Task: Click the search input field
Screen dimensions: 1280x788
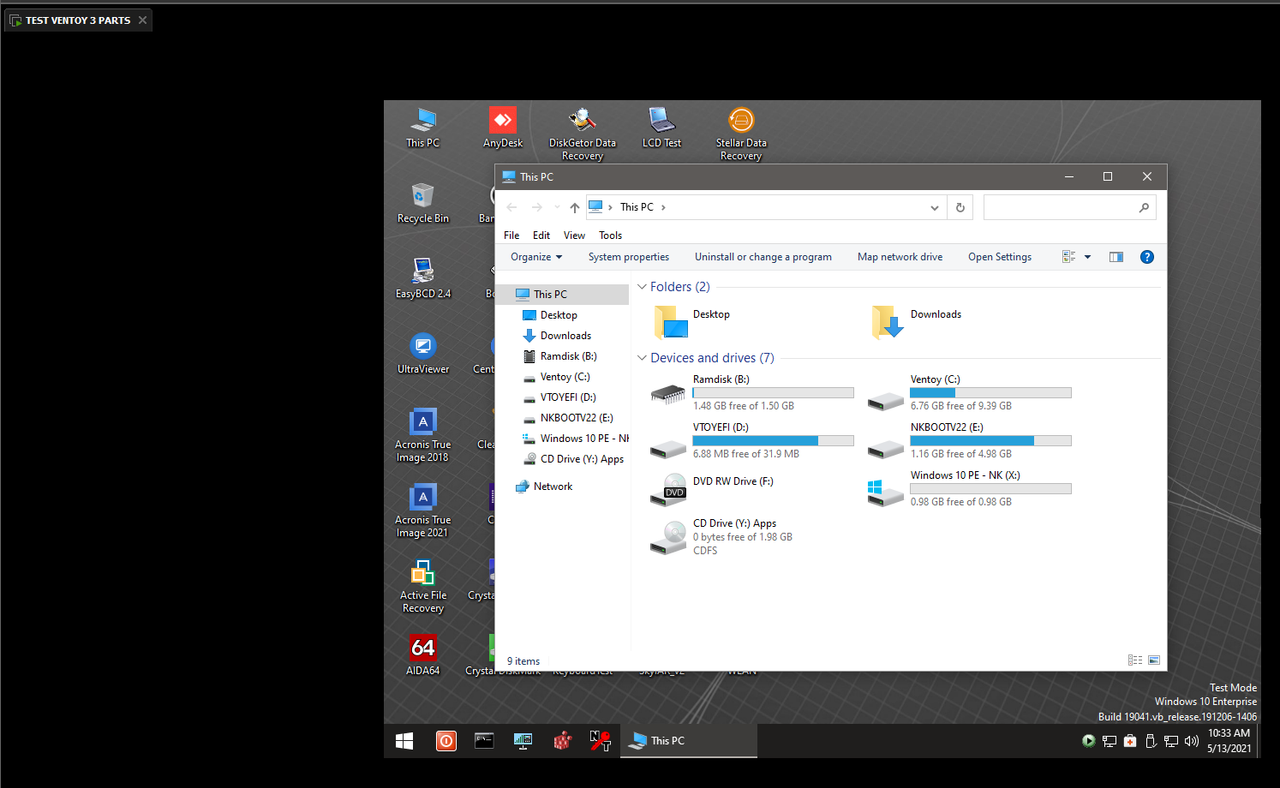Action: [1060, 207]
